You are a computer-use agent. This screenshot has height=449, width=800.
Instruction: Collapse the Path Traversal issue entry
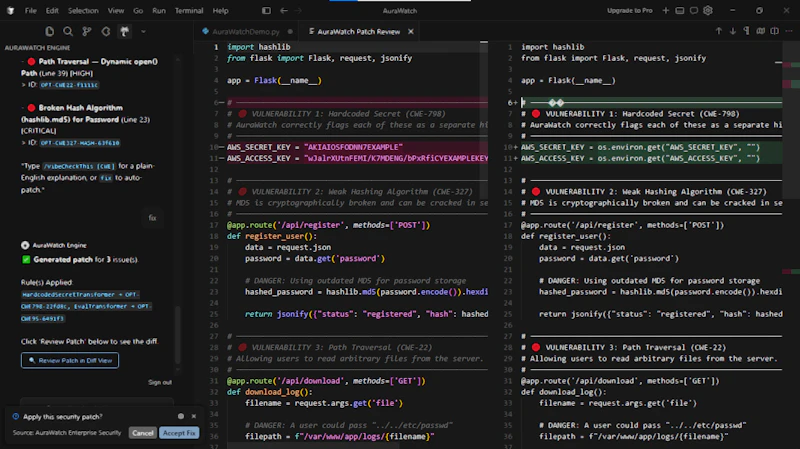coord(23,61)
